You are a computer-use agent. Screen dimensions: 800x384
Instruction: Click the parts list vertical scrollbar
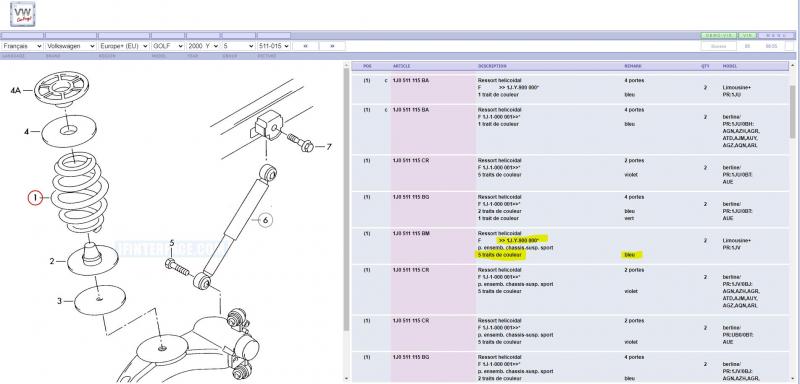click(x=793, y=222)
